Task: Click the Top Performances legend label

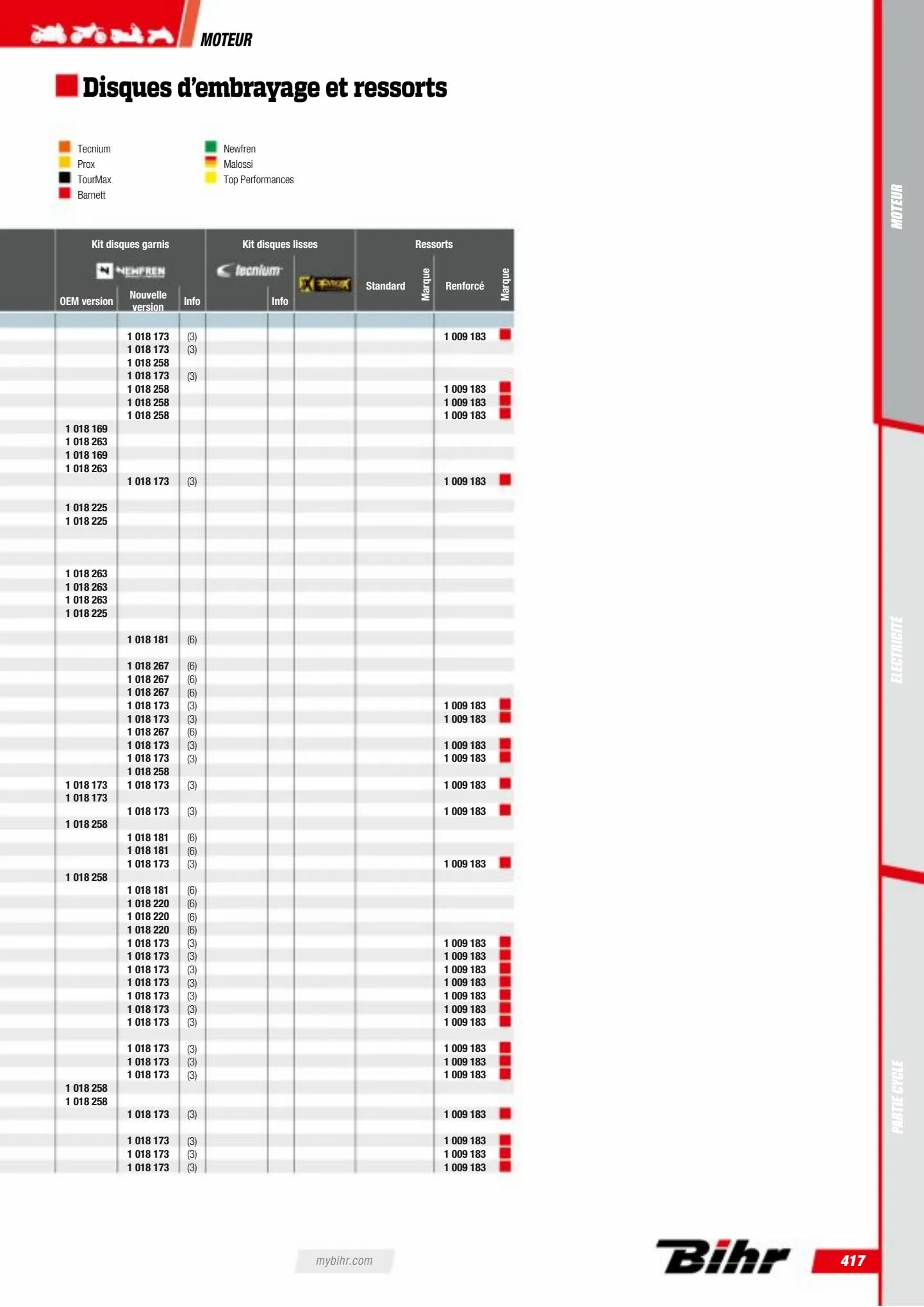Action: [259, 179]
